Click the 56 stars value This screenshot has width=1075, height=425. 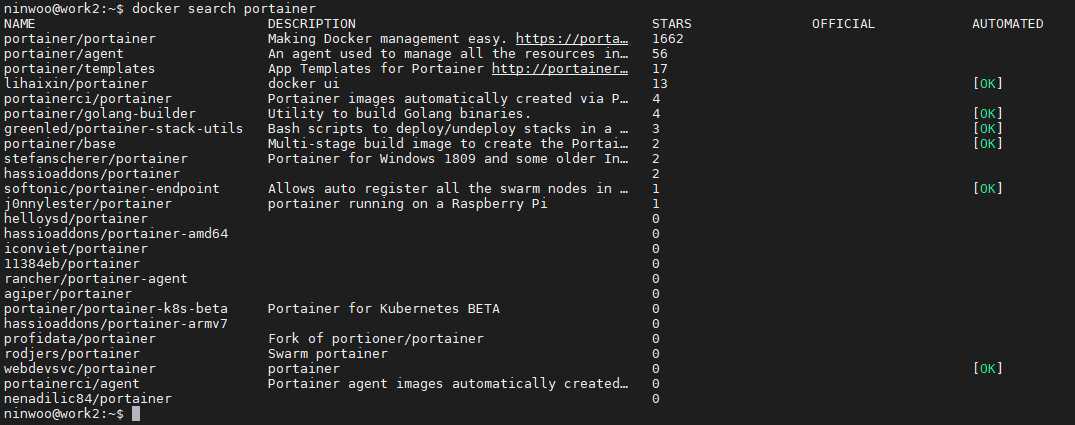click(660, 54)
